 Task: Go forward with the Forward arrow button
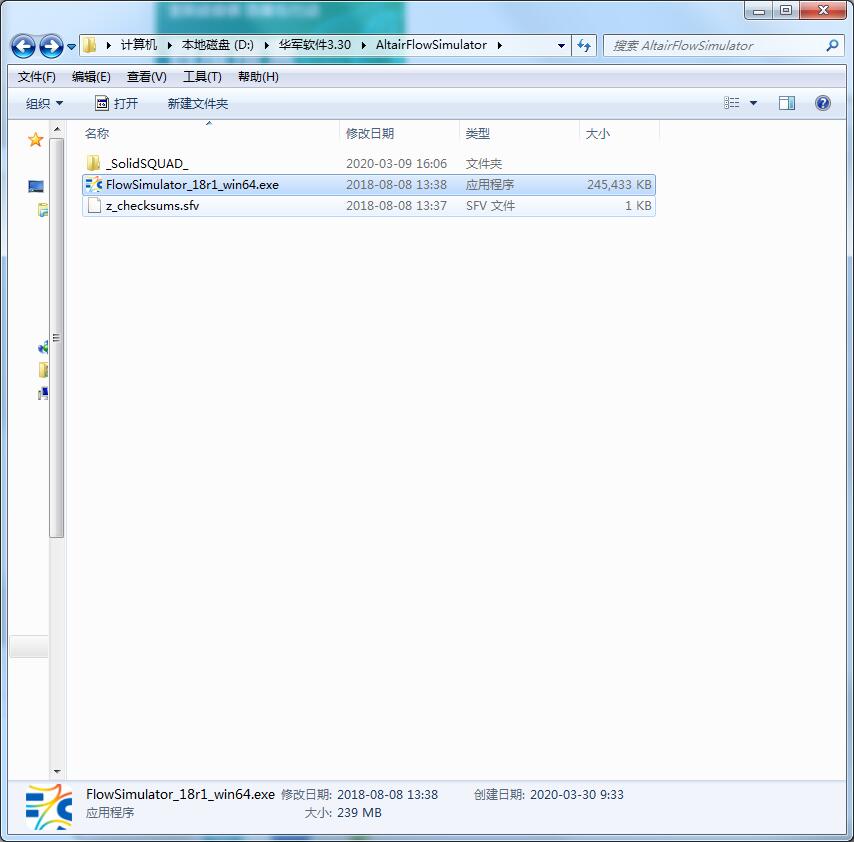51,46
